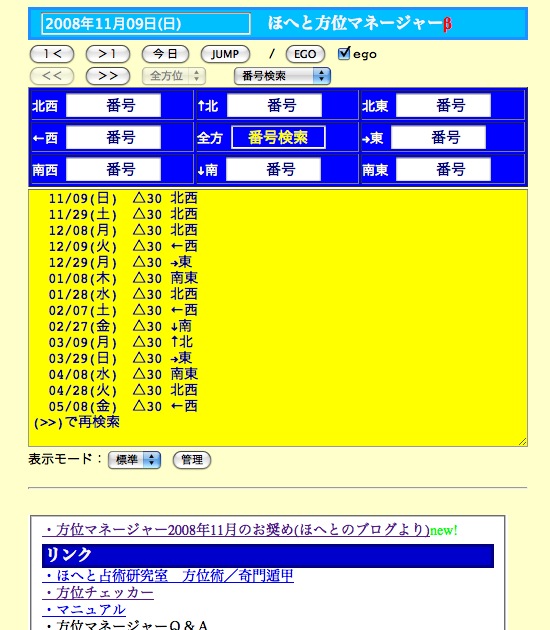Click the "1<" previous day button
Image resolution: width=550 pixels, height=630 pixels.
[x=52, y=54]
